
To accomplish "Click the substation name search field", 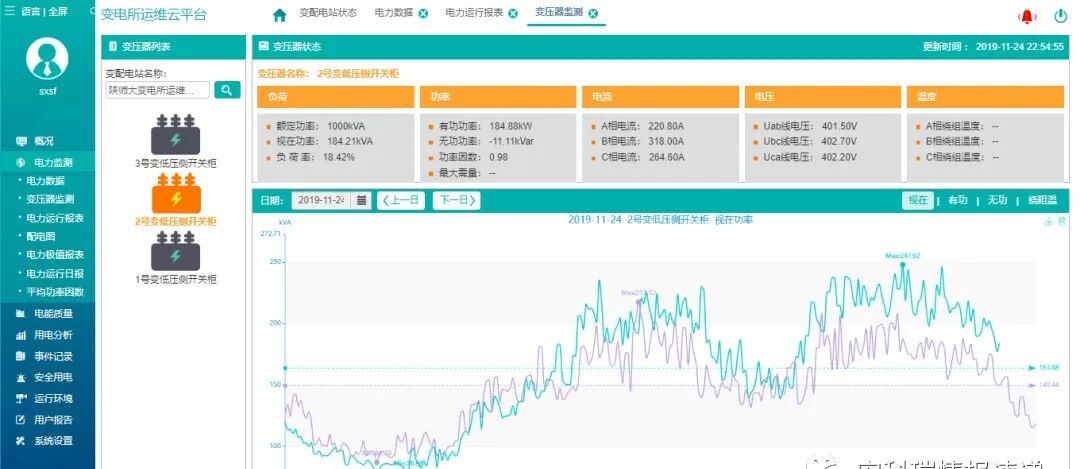I will coord(157,90).
